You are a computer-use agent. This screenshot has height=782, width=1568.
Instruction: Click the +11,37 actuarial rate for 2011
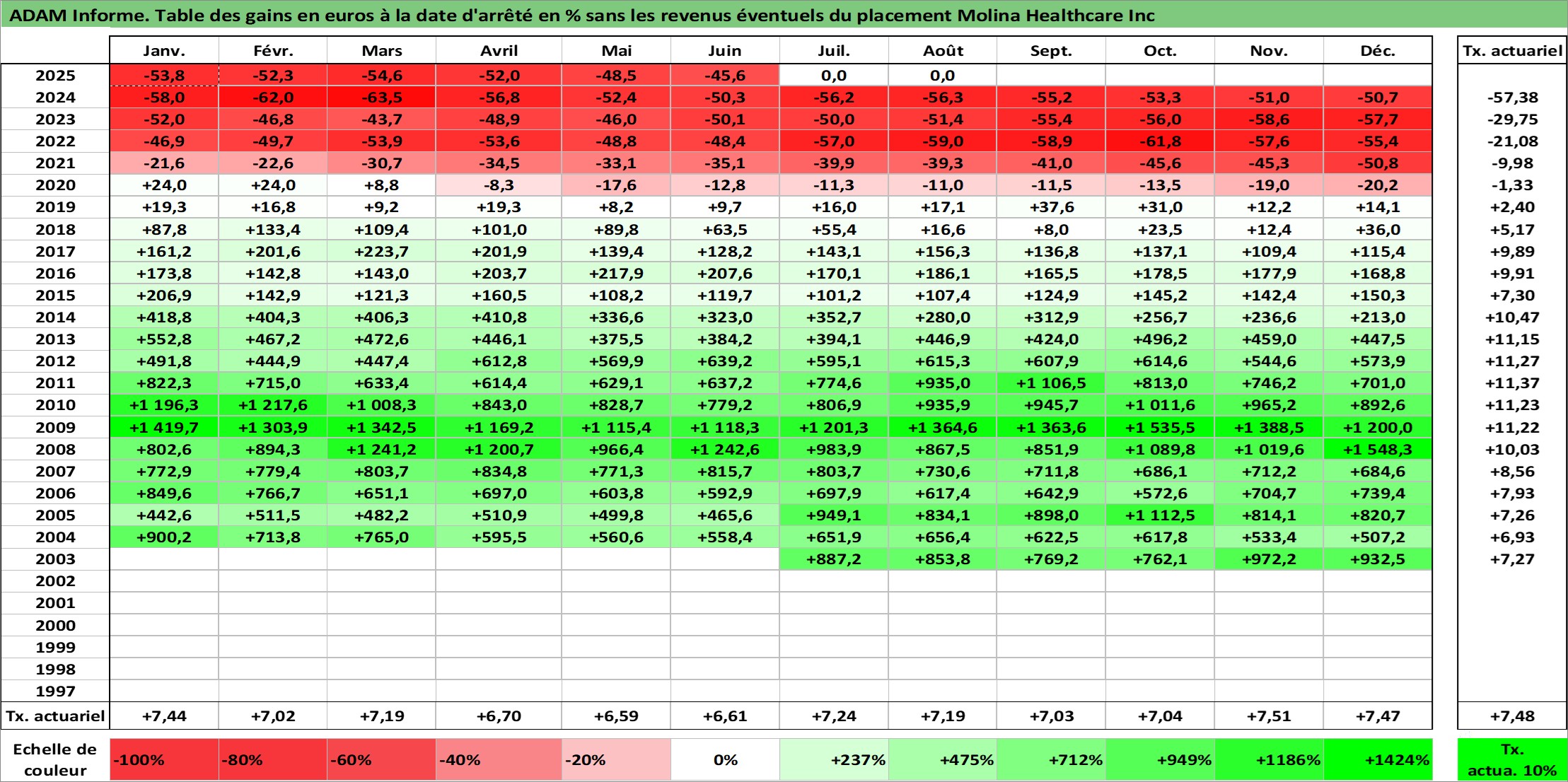pyautogui.click(x=1512, y=383)
